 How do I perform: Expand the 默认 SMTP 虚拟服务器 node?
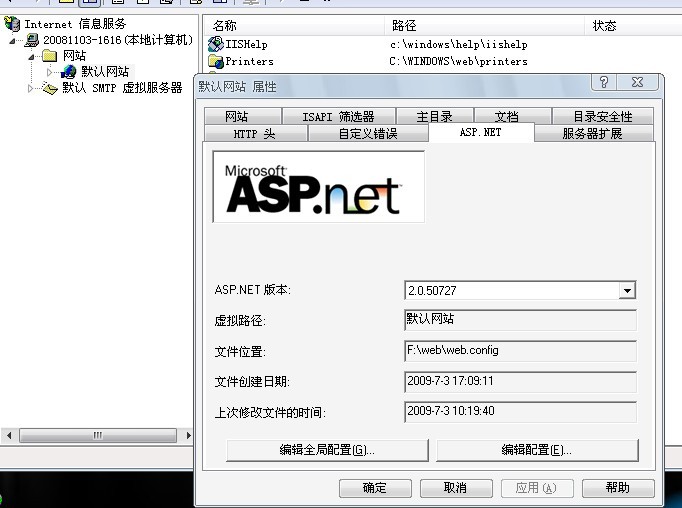click(x=30, y=88)
